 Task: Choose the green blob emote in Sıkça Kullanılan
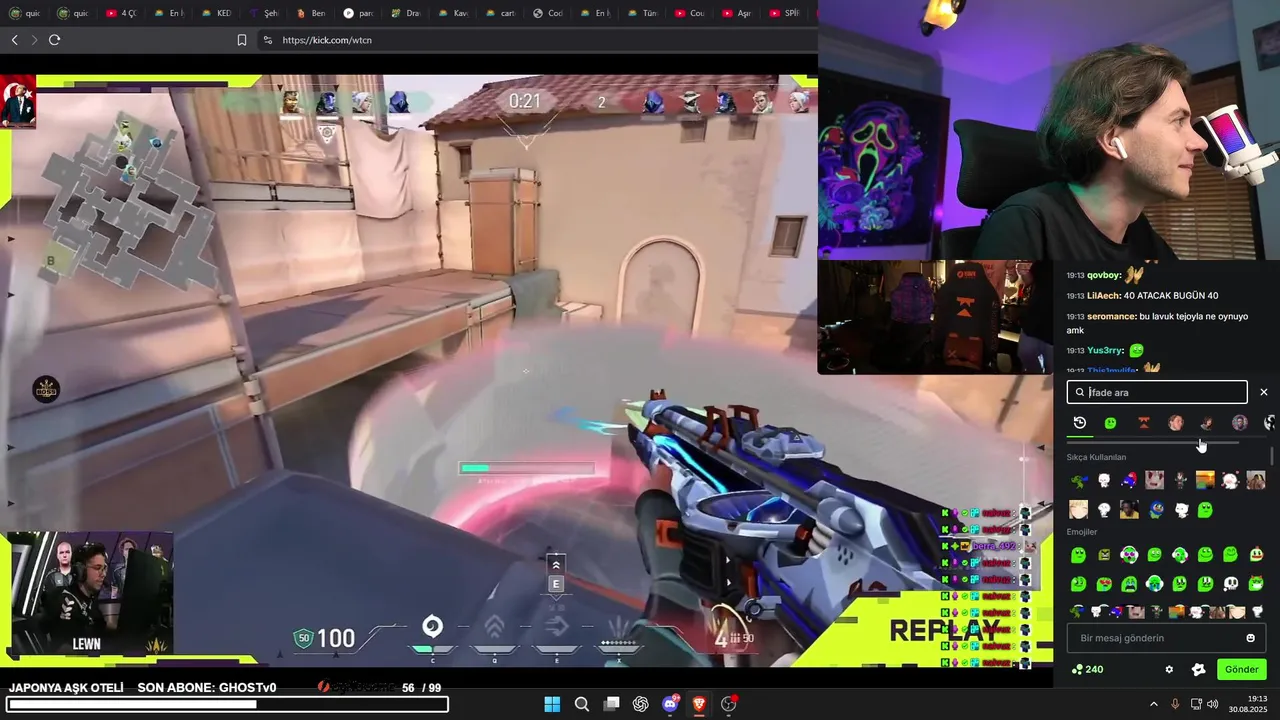click(1205, 510)
